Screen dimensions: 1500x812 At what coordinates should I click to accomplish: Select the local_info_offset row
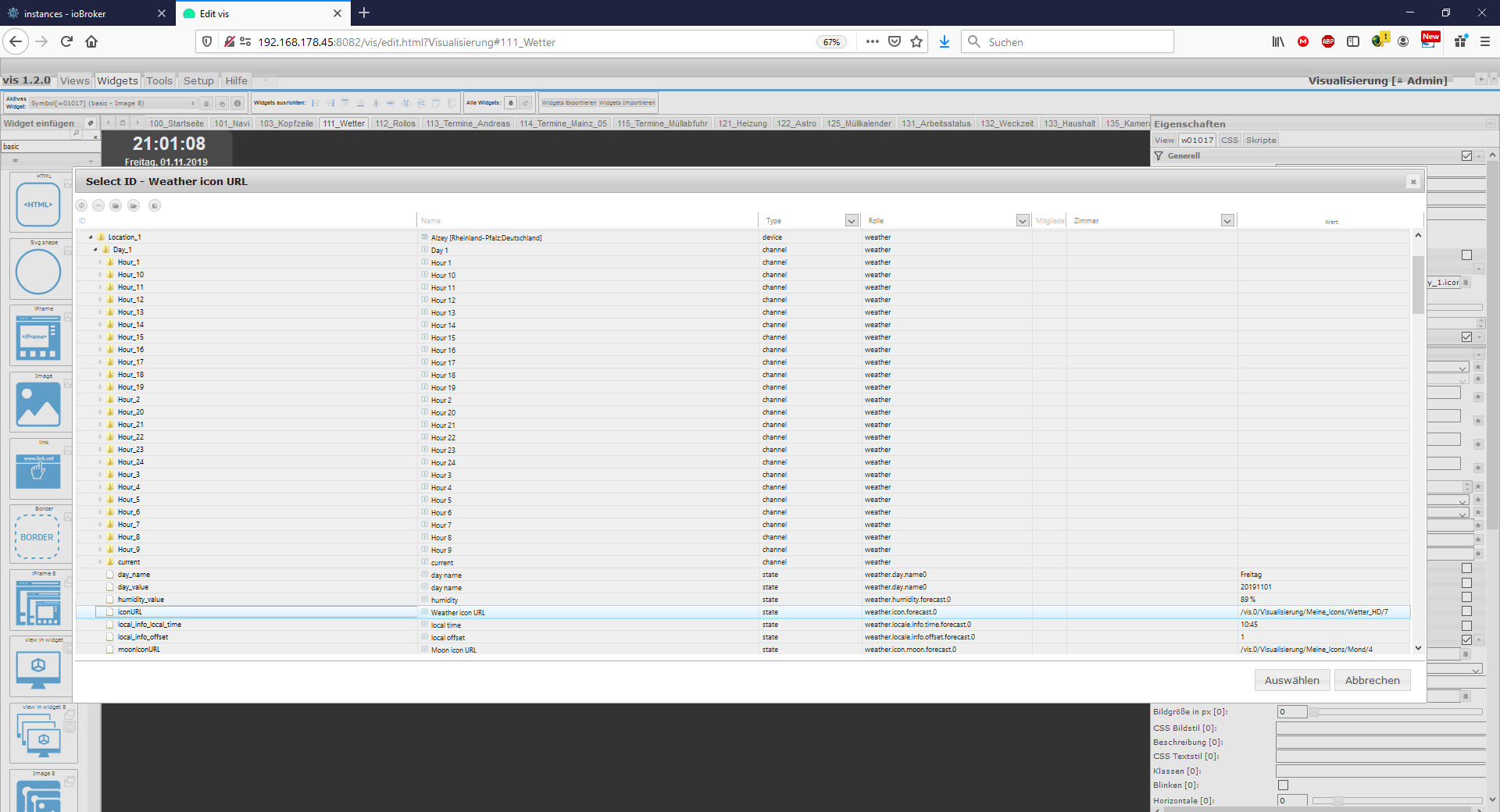(x=743, y=637)
